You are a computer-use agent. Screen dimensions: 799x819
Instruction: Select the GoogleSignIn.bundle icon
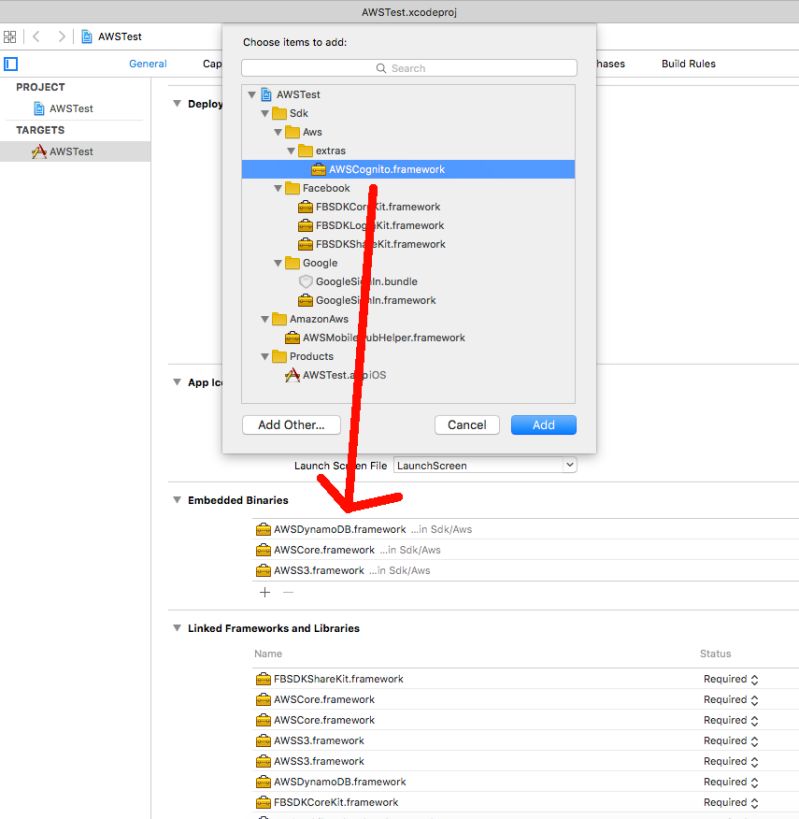(x=306, y=282)
